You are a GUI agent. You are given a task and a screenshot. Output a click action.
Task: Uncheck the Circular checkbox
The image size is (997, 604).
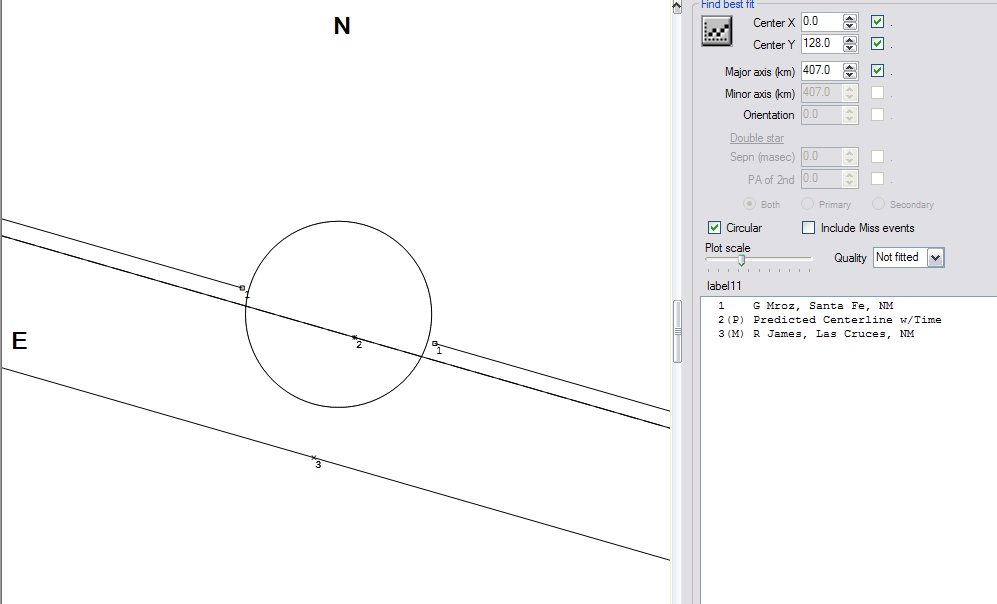coord(714,228)
